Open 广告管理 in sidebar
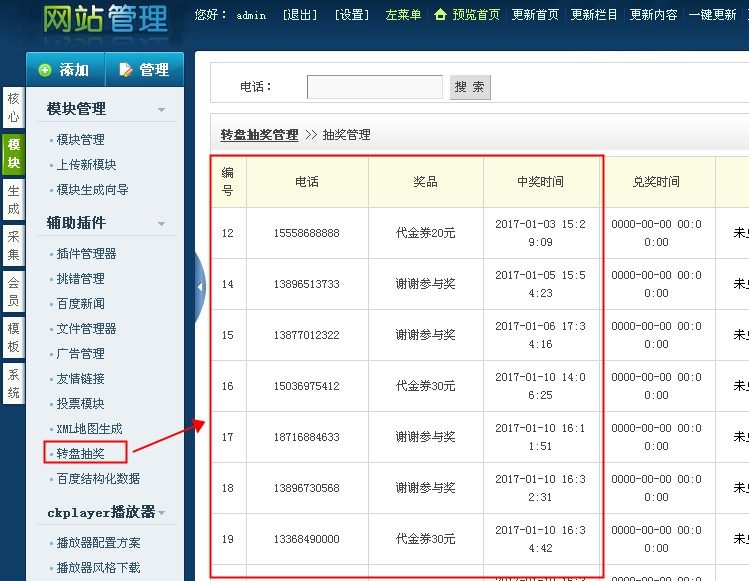 80,354
